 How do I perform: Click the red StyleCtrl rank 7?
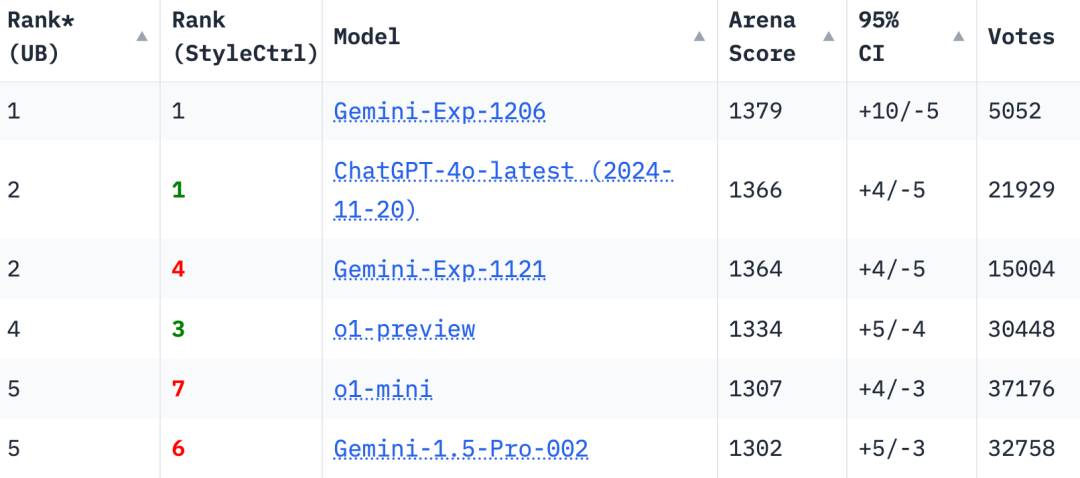(x=178, y=389)
